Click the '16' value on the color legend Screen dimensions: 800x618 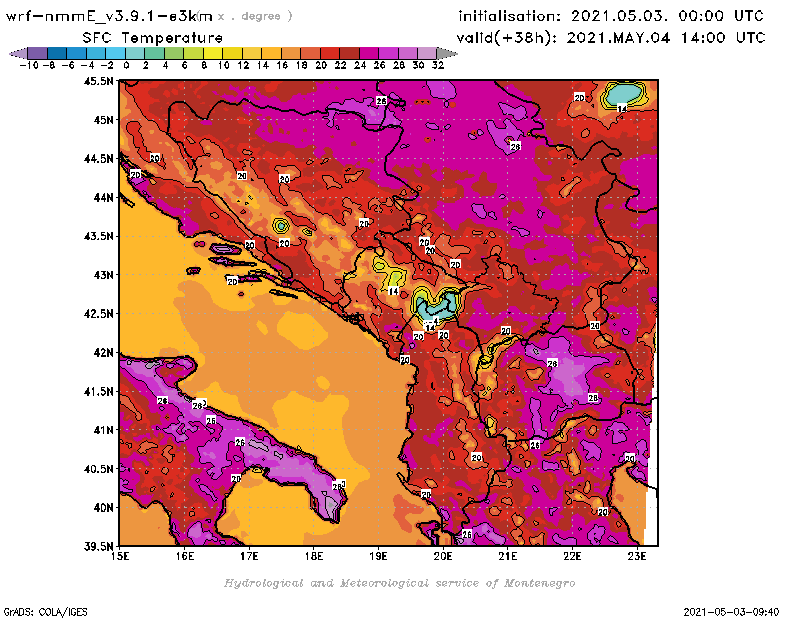pyautogui.click(x=282, y=65)
